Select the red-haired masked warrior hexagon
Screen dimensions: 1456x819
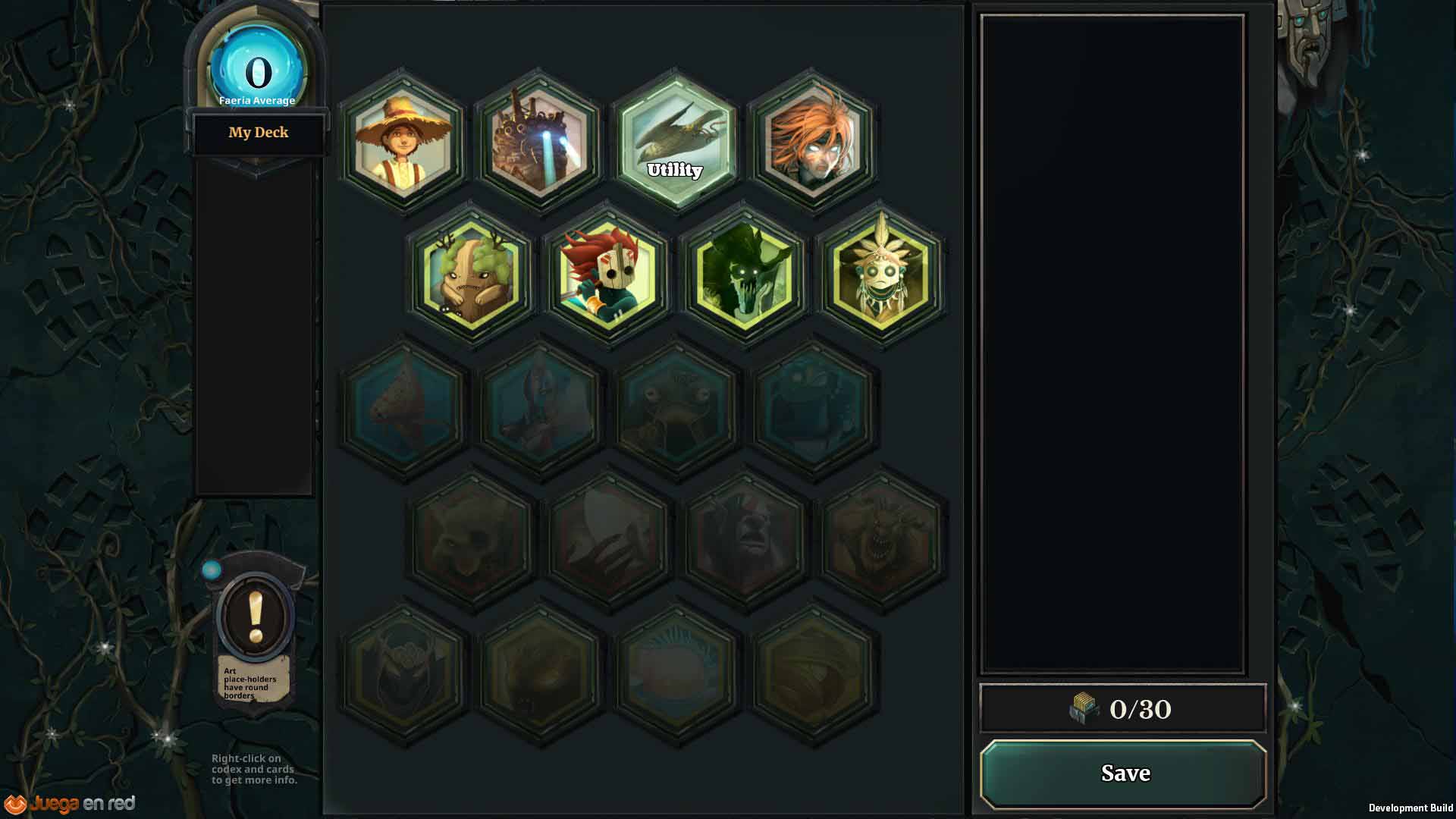click(607, 274)
